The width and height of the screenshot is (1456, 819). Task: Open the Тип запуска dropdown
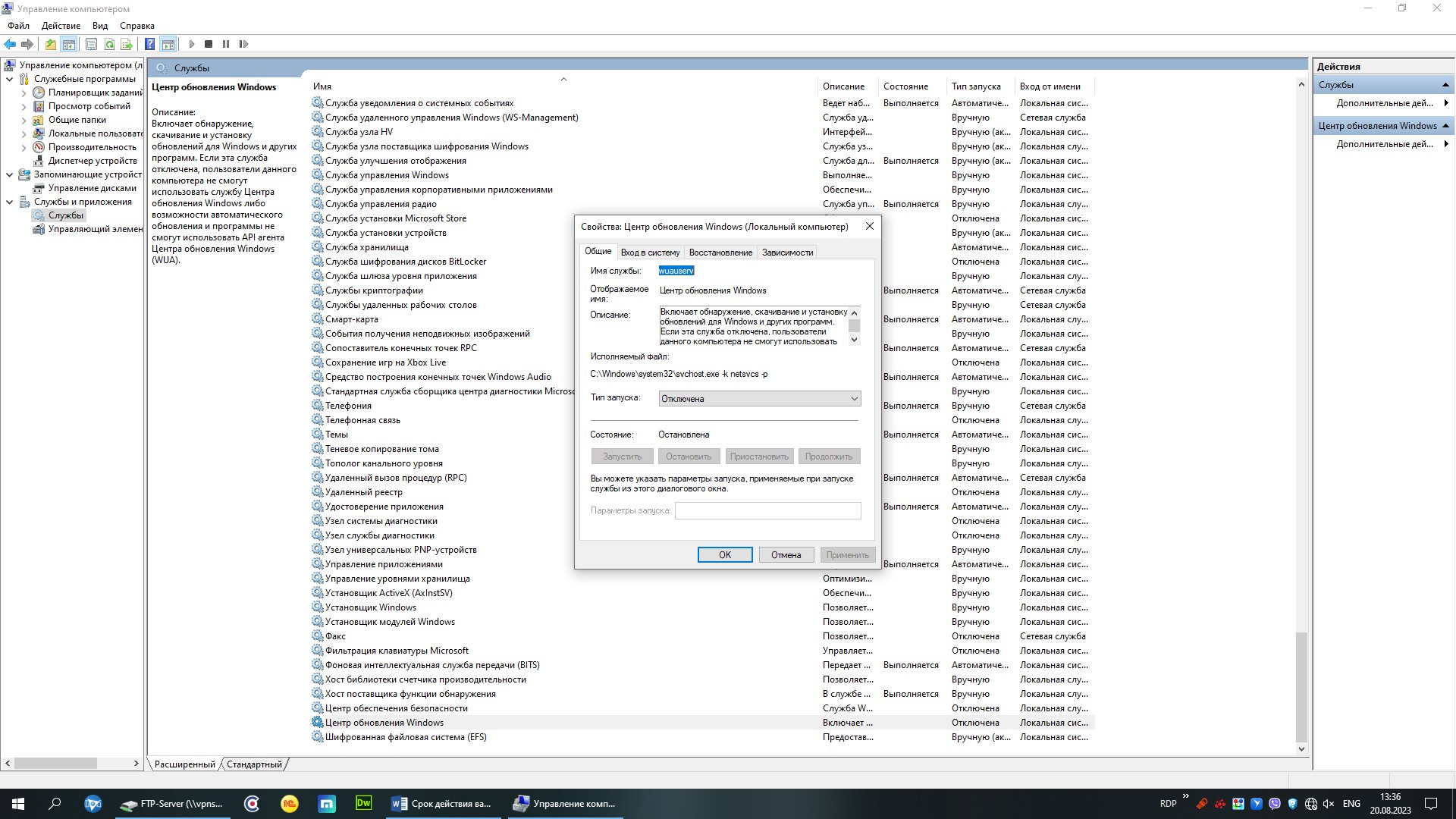tap(760, 399)
